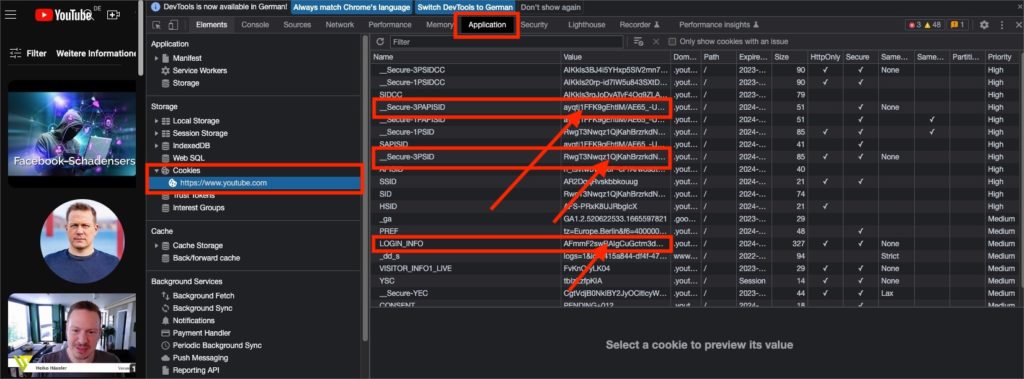Open DevTools settings gear
Image resolution: width=1024 pixels, height=379 pixels.
point(984,25)
